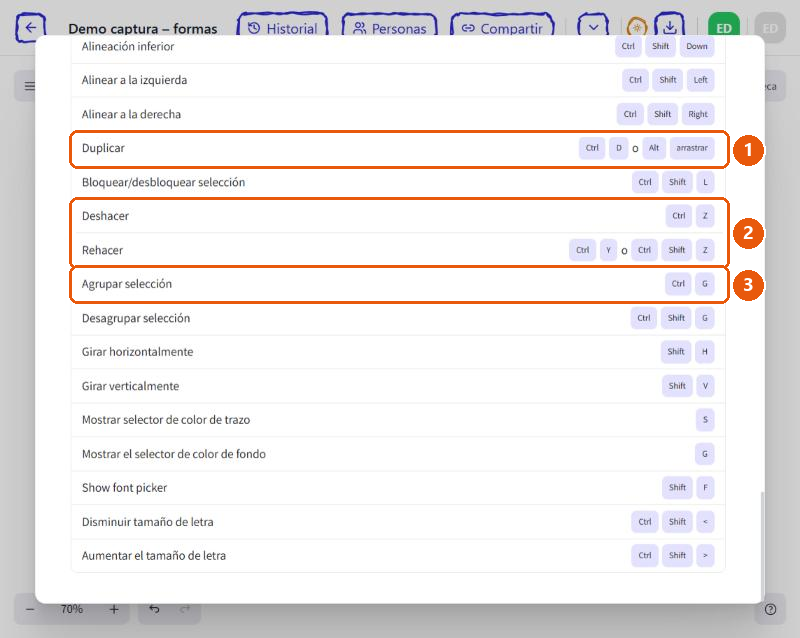The width and height of the screenshot is (800, 638).
Task: Click "Aumentar el tamaño de letra" label
Action: pyautogui.click(x=154, y=555)
